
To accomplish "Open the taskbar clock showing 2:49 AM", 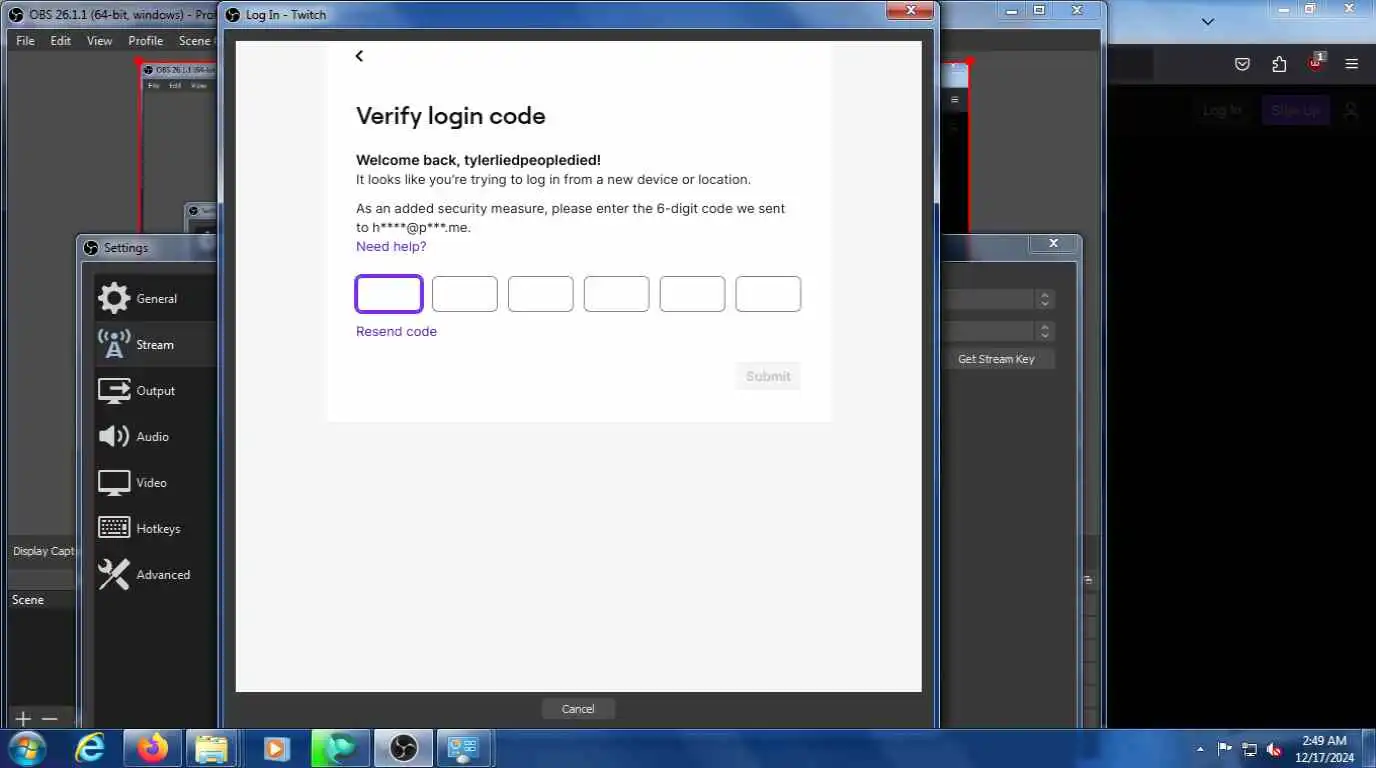I will 1325,749.
